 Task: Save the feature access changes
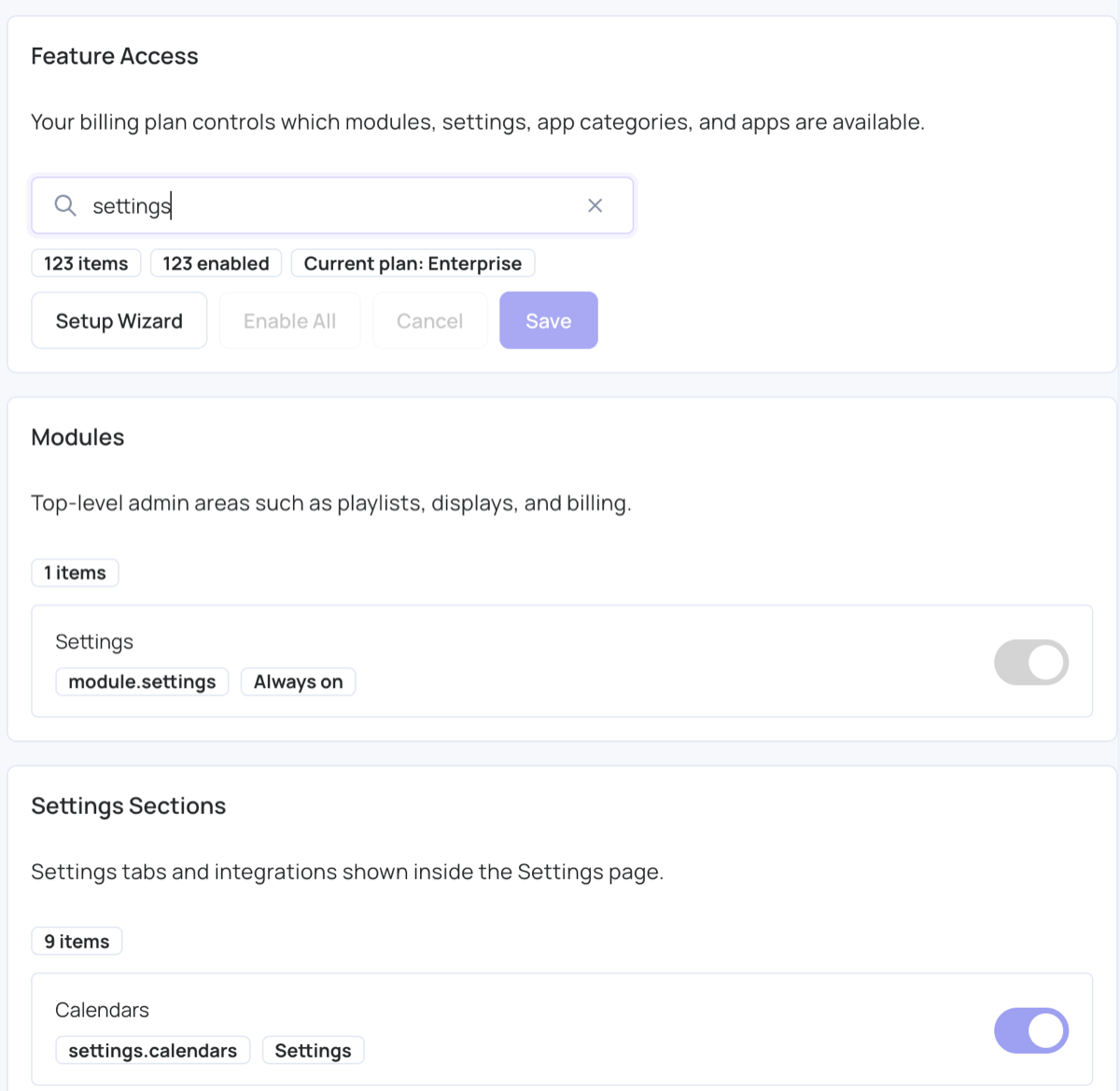pos(549,320)
